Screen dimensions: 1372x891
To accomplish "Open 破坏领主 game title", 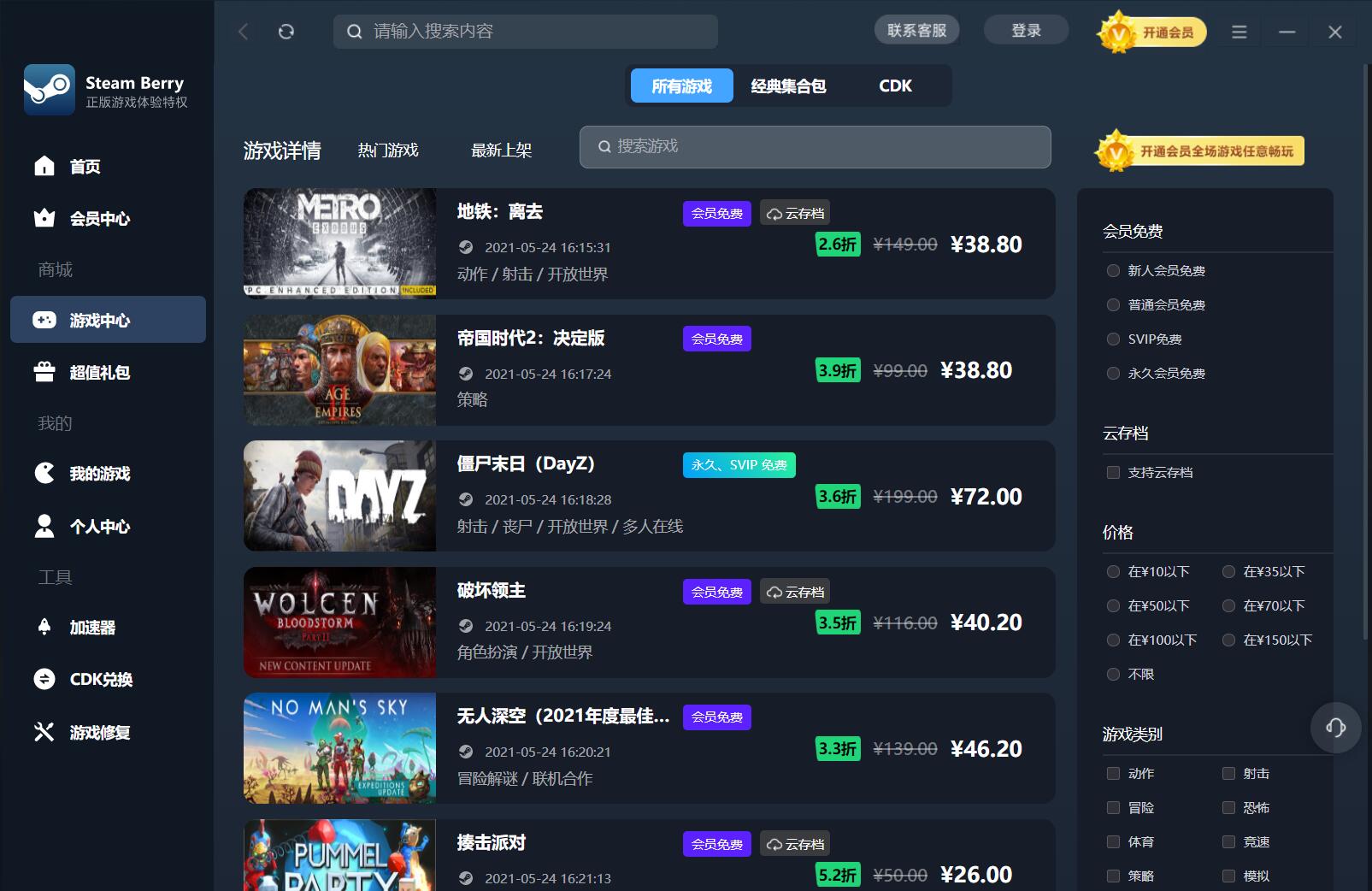I will click(492, 590).
